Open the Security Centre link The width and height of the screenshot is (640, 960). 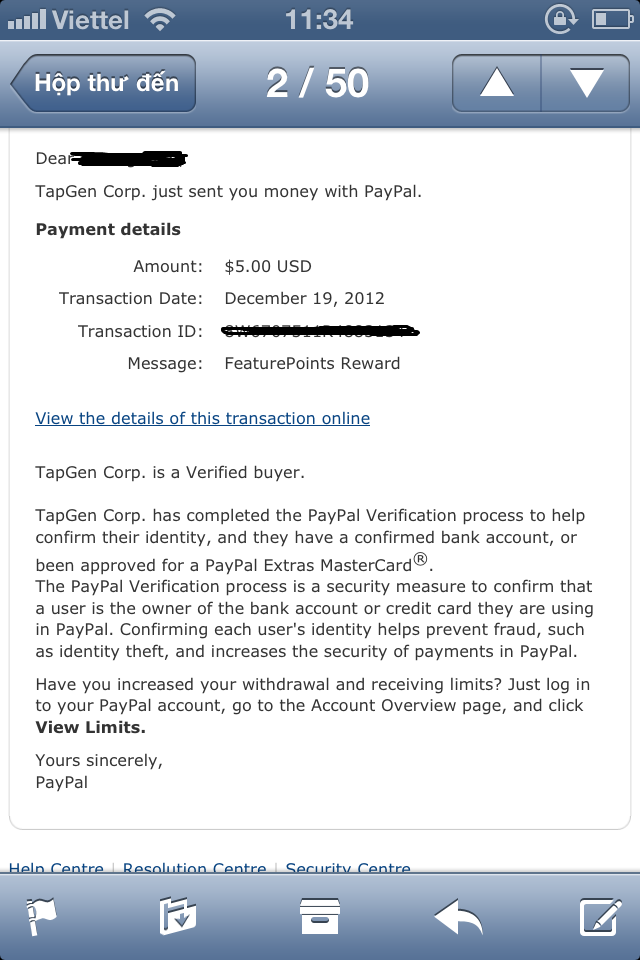click(348, 869)
